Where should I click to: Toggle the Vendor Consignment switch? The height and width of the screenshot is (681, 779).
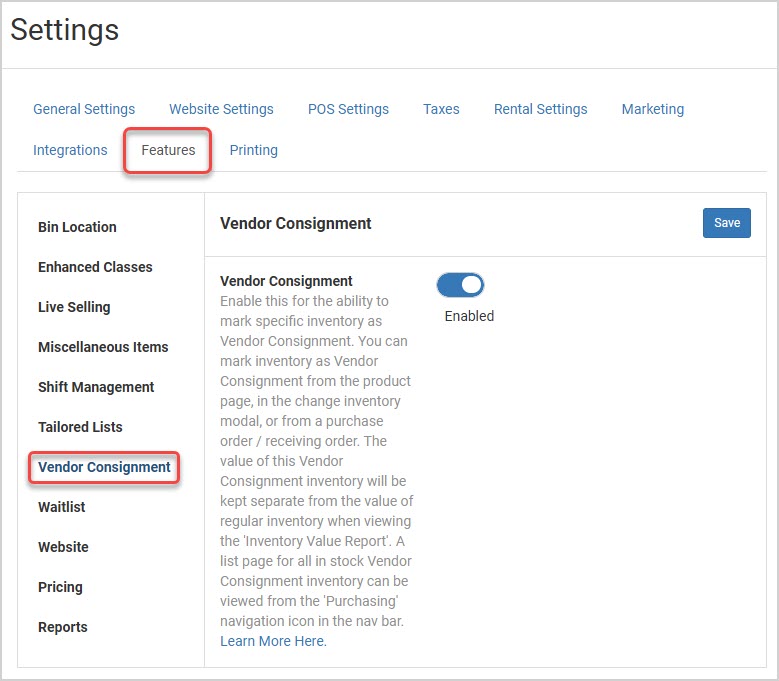click(x=460, y=285)
